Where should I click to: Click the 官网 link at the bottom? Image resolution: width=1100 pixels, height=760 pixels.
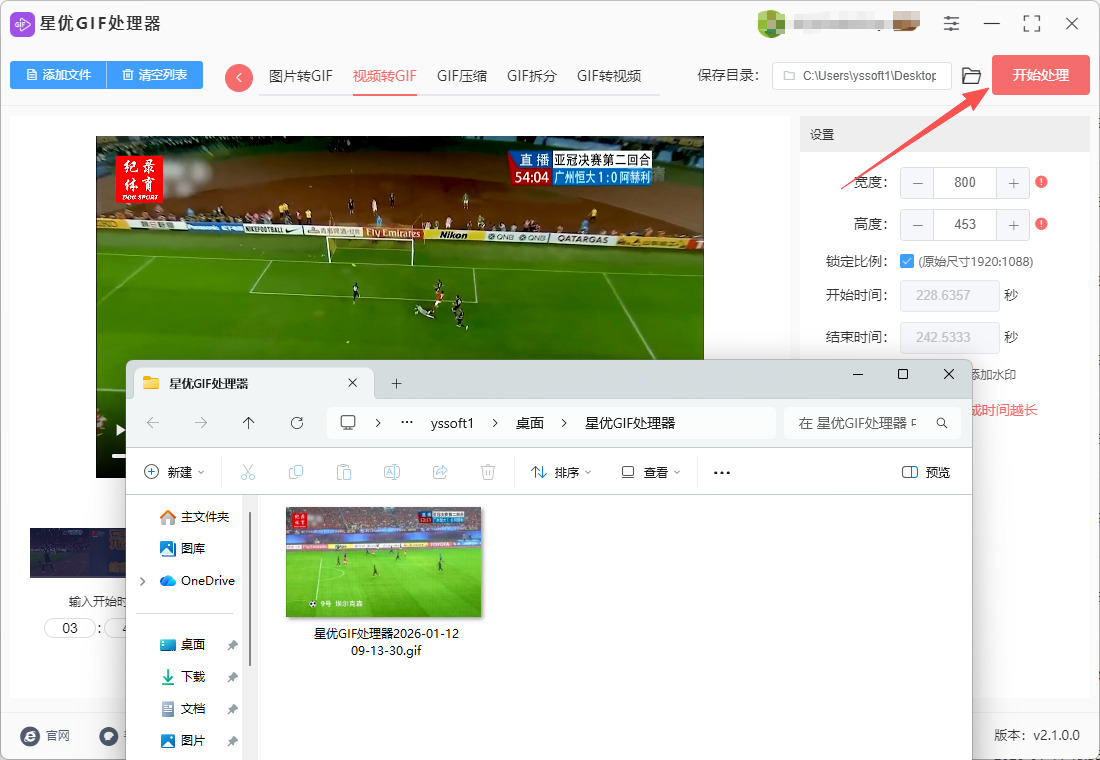pyautogui.click(x=46, y=735)
